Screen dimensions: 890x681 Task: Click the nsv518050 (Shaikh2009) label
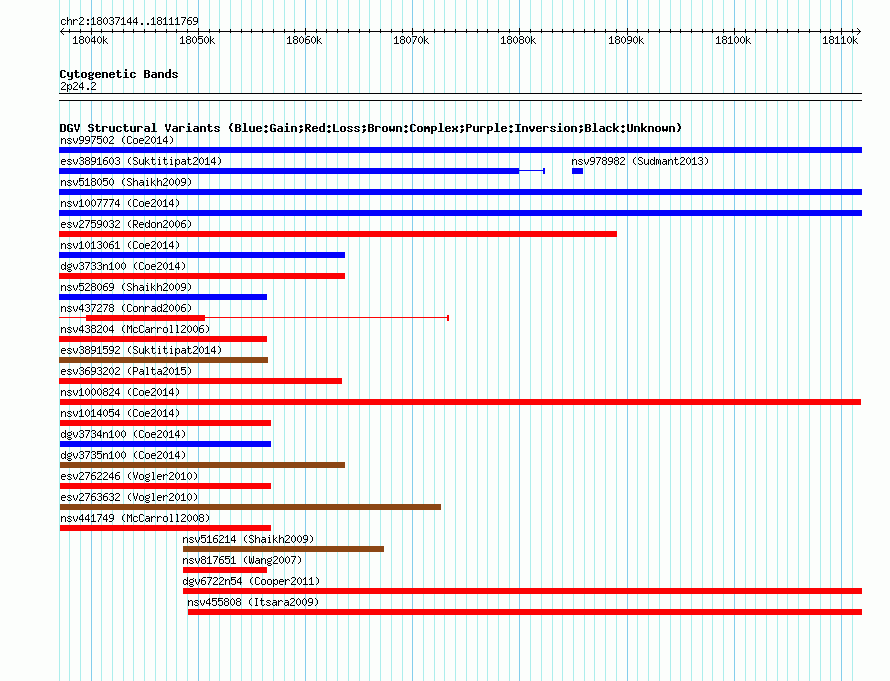pos(126,182)
